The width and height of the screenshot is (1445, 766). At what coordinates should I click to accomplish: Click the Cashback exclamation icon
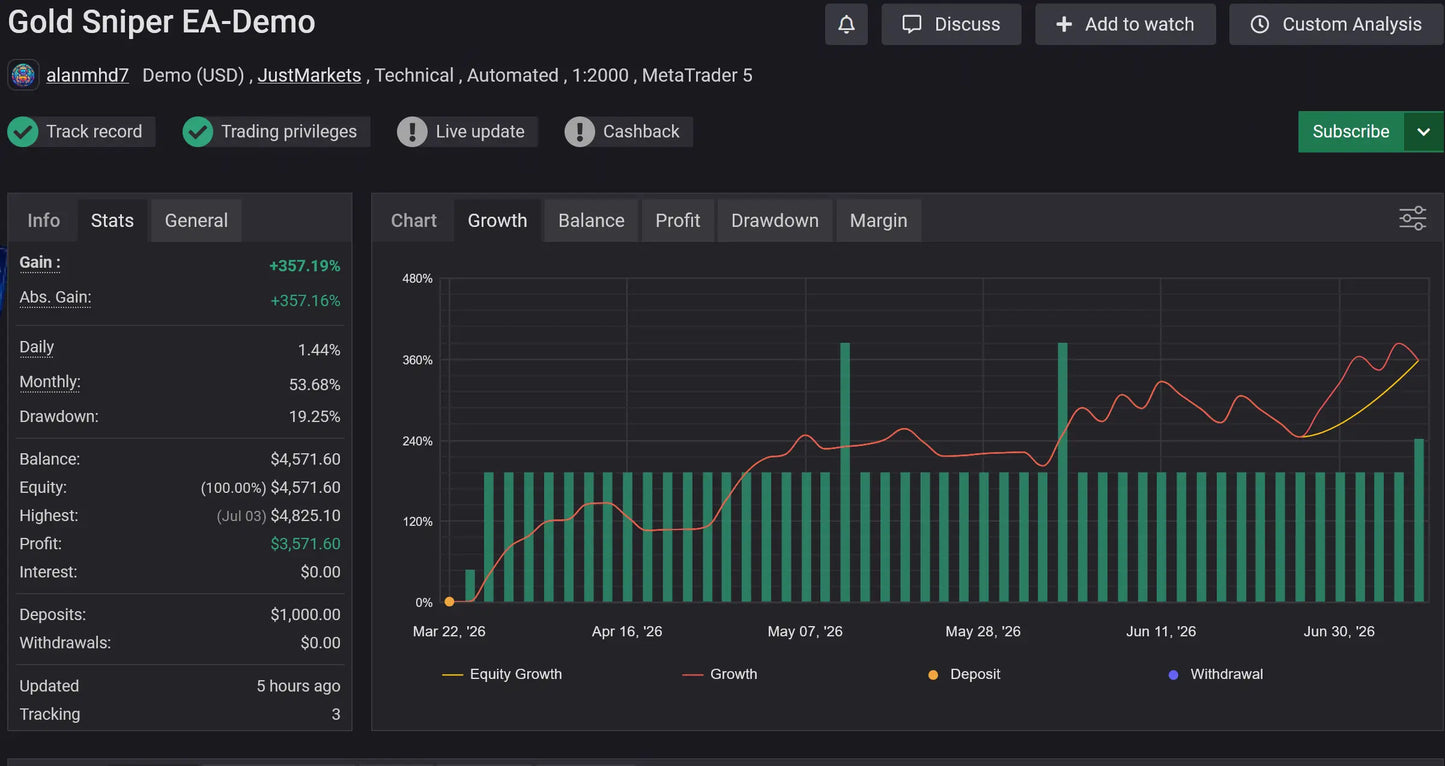[x=580, y=132]
